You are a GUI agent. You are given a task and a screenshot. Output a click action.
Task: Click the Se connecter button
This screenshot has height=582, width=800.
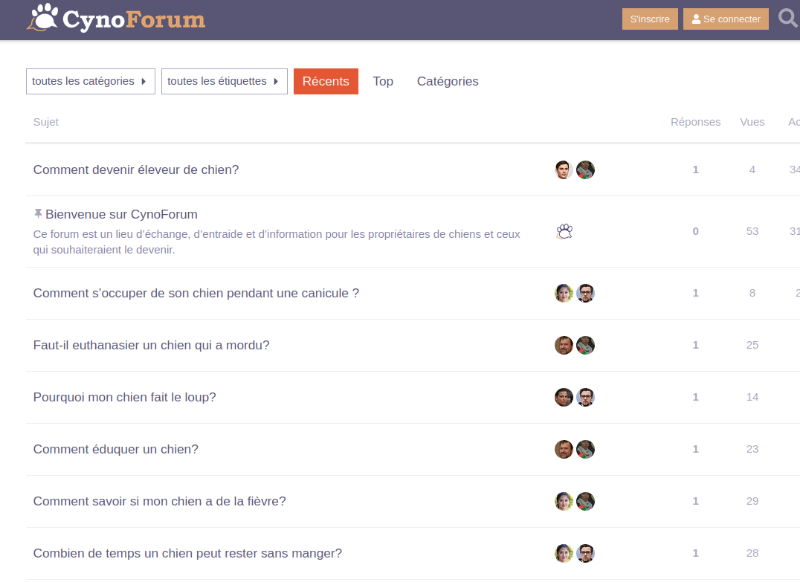[726, 19]
